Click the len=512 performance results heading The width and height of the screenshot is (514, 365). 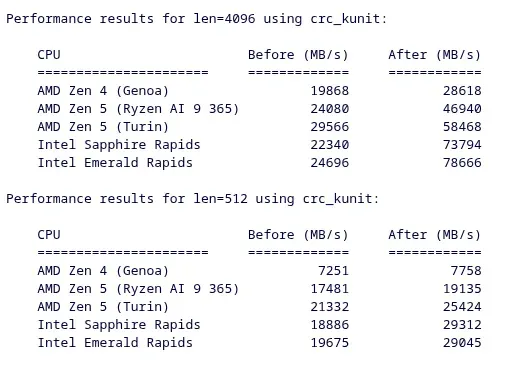192,199
